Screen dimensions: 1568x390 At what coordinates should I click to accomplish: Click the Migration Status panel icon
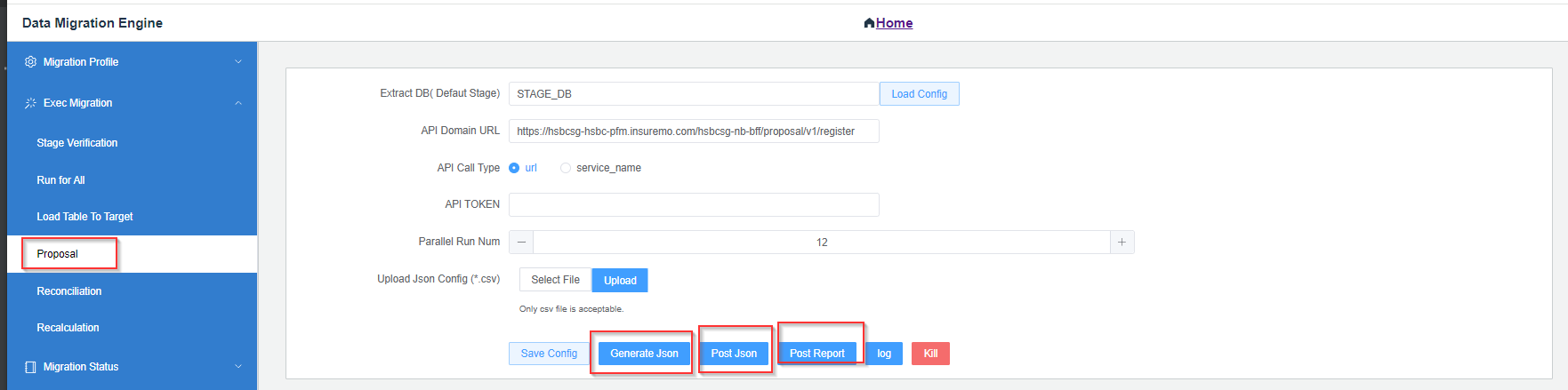tap(30, 367)
